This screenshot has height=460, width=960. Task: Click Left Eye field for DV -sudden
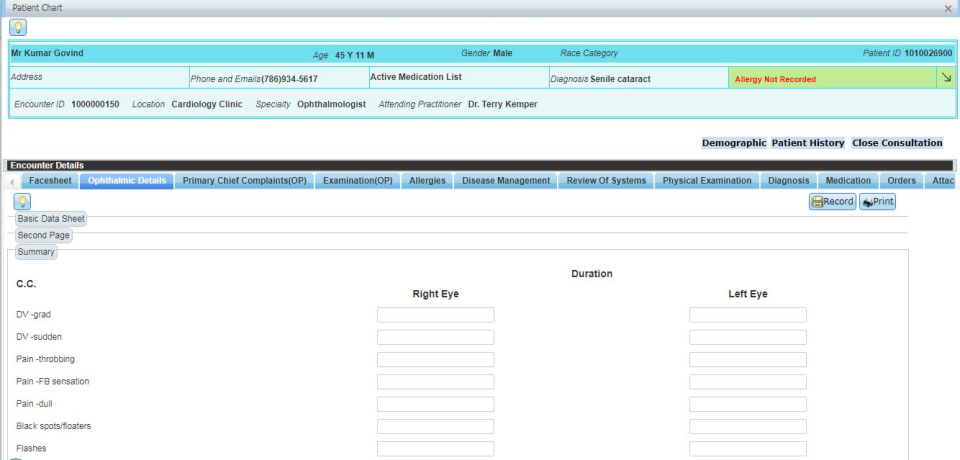coord(748,337)
